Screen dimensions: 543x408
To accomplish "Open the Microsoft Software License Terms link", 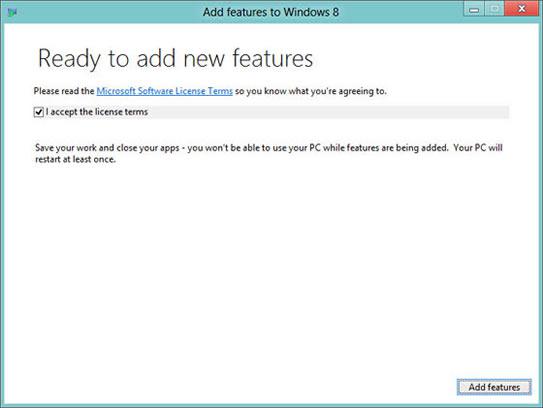I will [164, 91].
